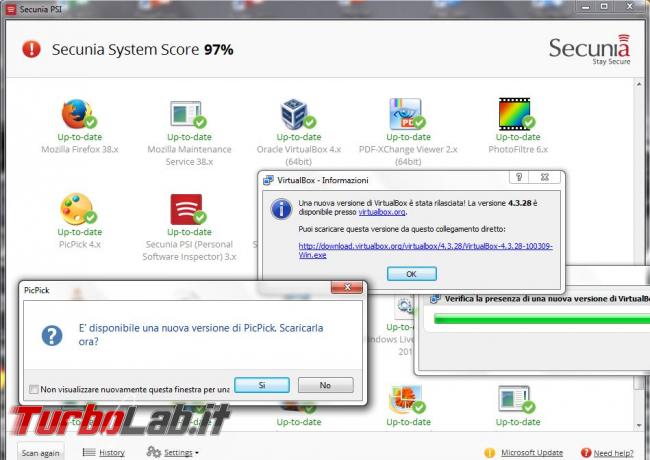Open the Need help? link
This screenshot has width=650, height=460.
pos(614,453)
